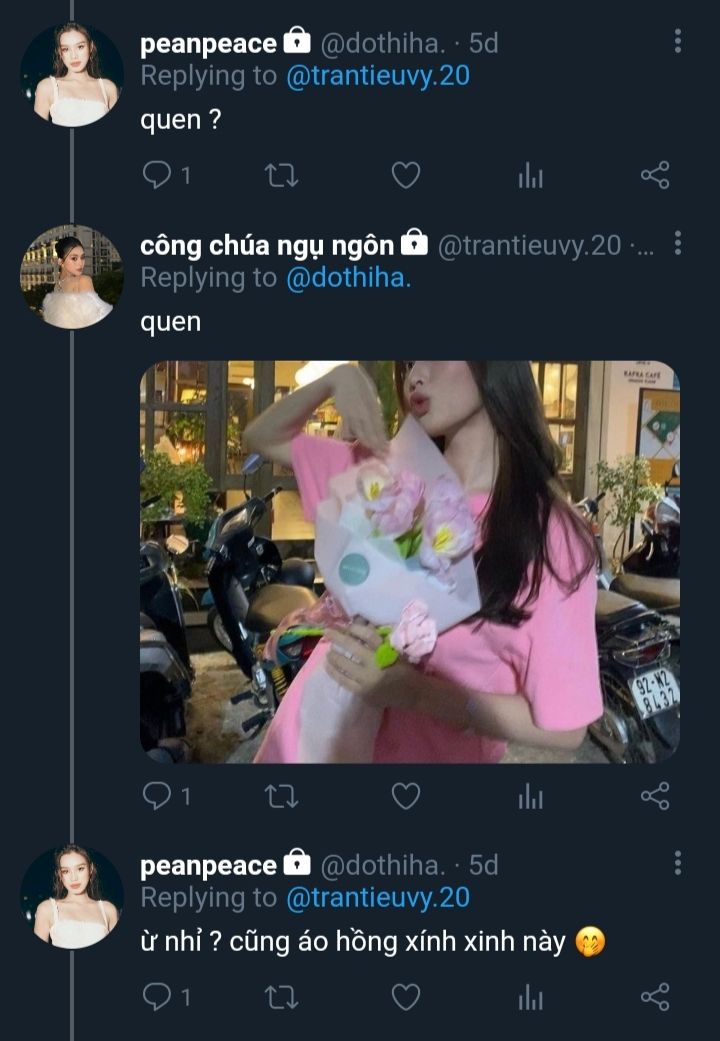Click the 'công chúa ngụ ngôn' display name
720x1041 pixels.
[x=267, y=244]
